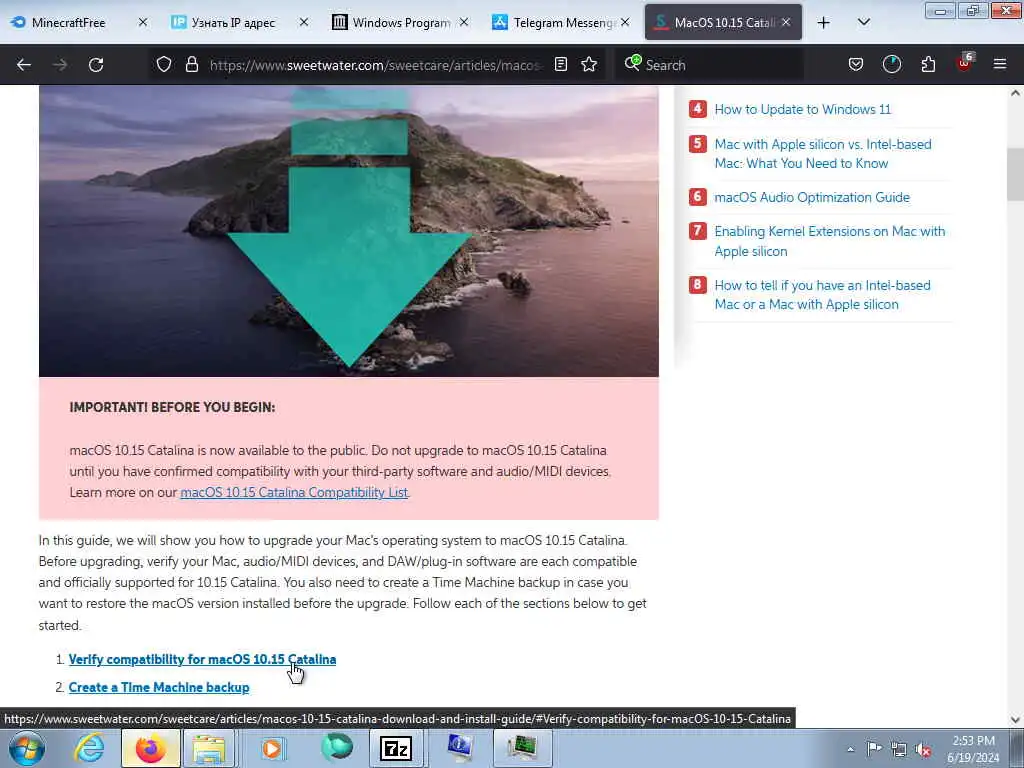
Task: Close the Telegram Messenger tab
Action: point(625,22)
